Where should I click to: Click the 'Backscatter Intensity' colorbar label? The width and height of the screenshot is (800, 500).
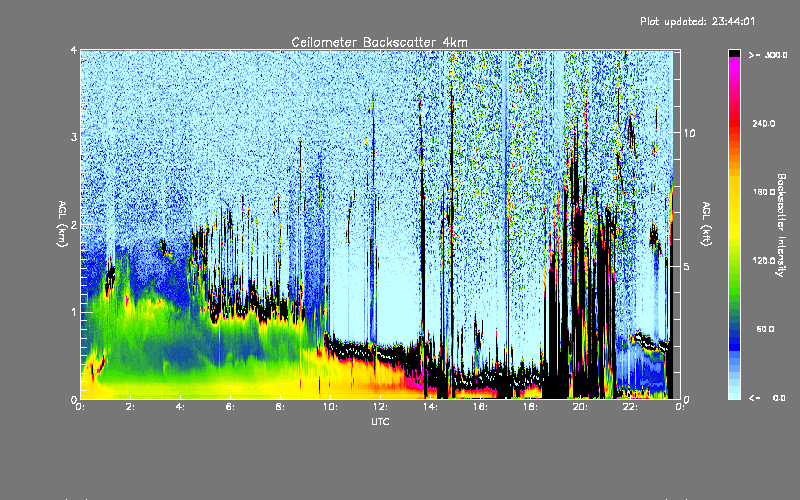click(781, 225)
